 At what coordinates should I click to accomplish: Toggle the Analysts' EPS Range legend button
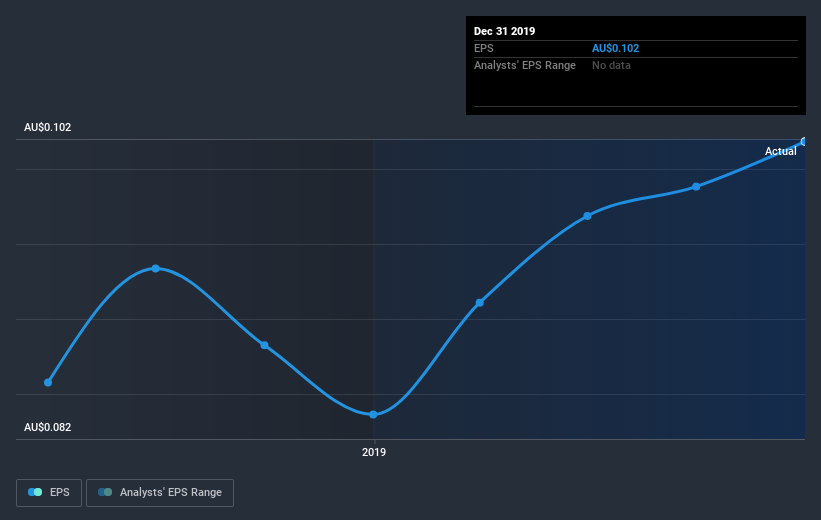(160, 492)
